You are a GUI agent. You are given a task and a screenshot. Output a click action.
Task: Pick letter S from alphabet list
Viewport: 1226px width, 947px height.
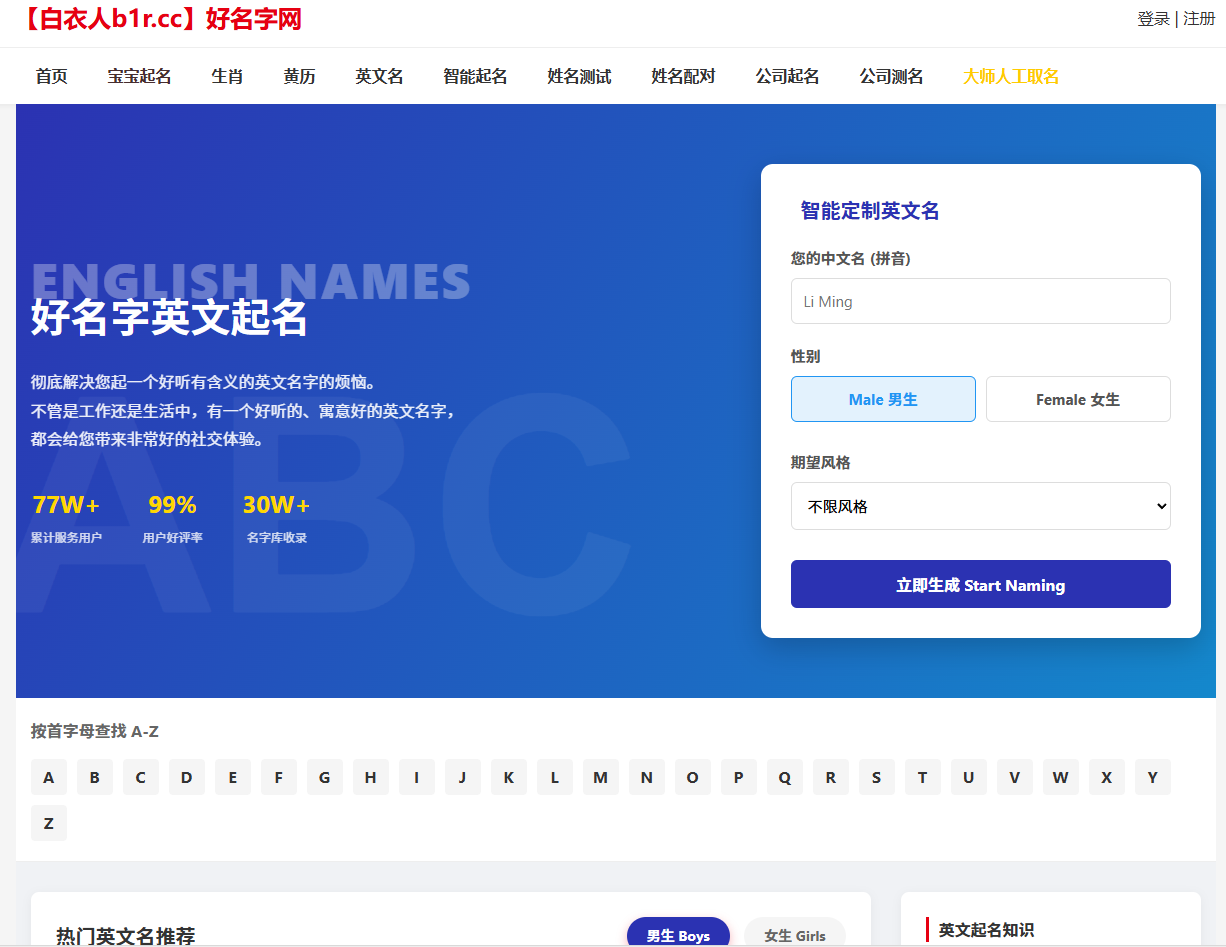click(x=876, y=777)
